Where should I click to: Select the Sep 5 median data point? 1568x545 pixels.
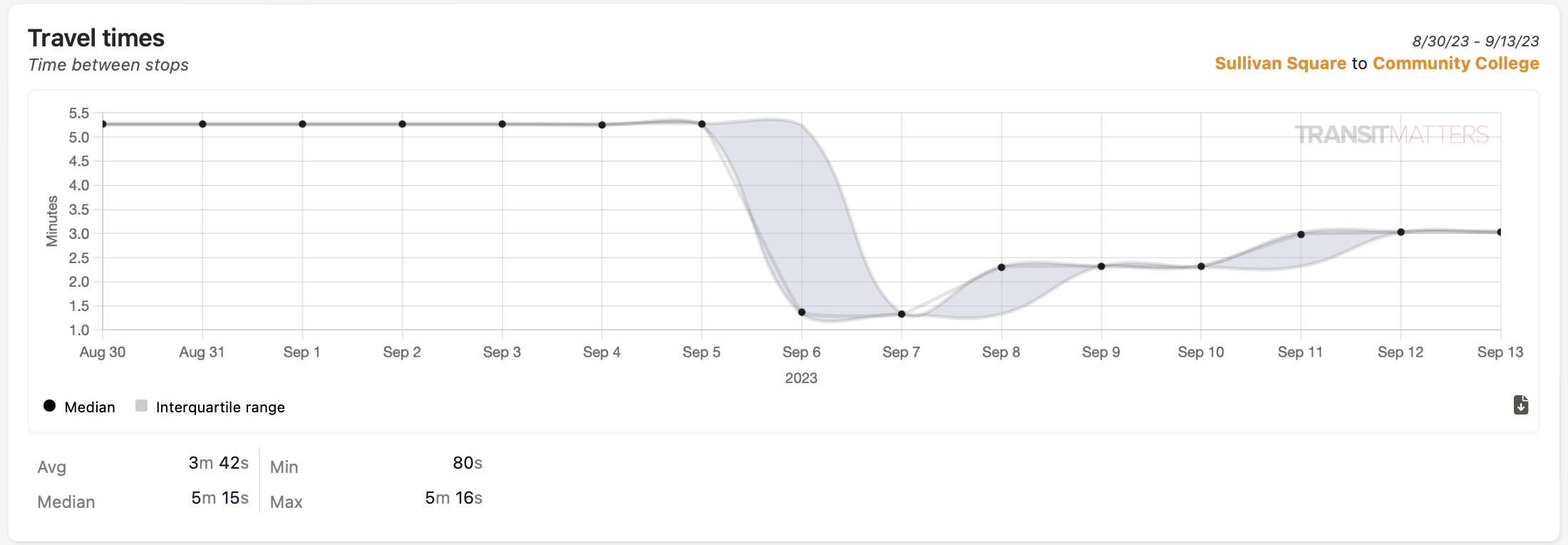[x=702, y=124]
